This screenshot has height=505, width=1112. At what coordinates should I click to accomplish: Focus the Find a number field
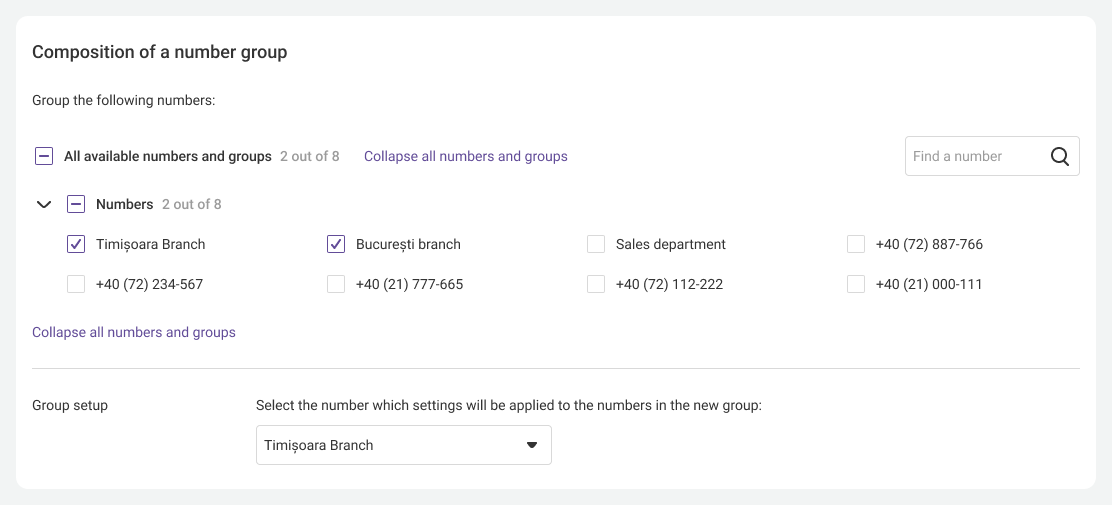[972, 156]
